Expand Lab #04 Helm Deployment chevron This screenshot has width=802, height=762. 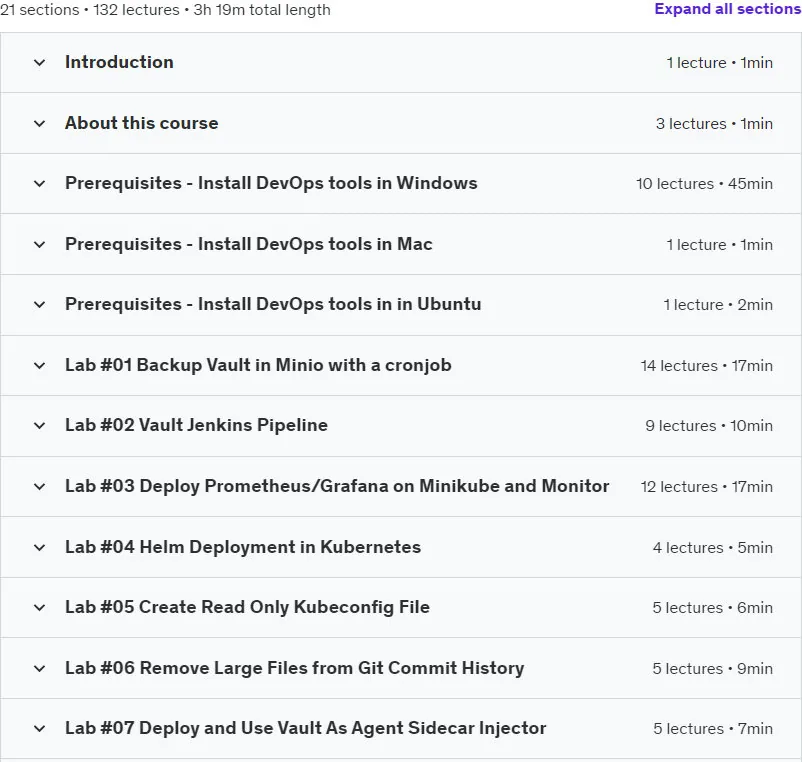(39, 547)
